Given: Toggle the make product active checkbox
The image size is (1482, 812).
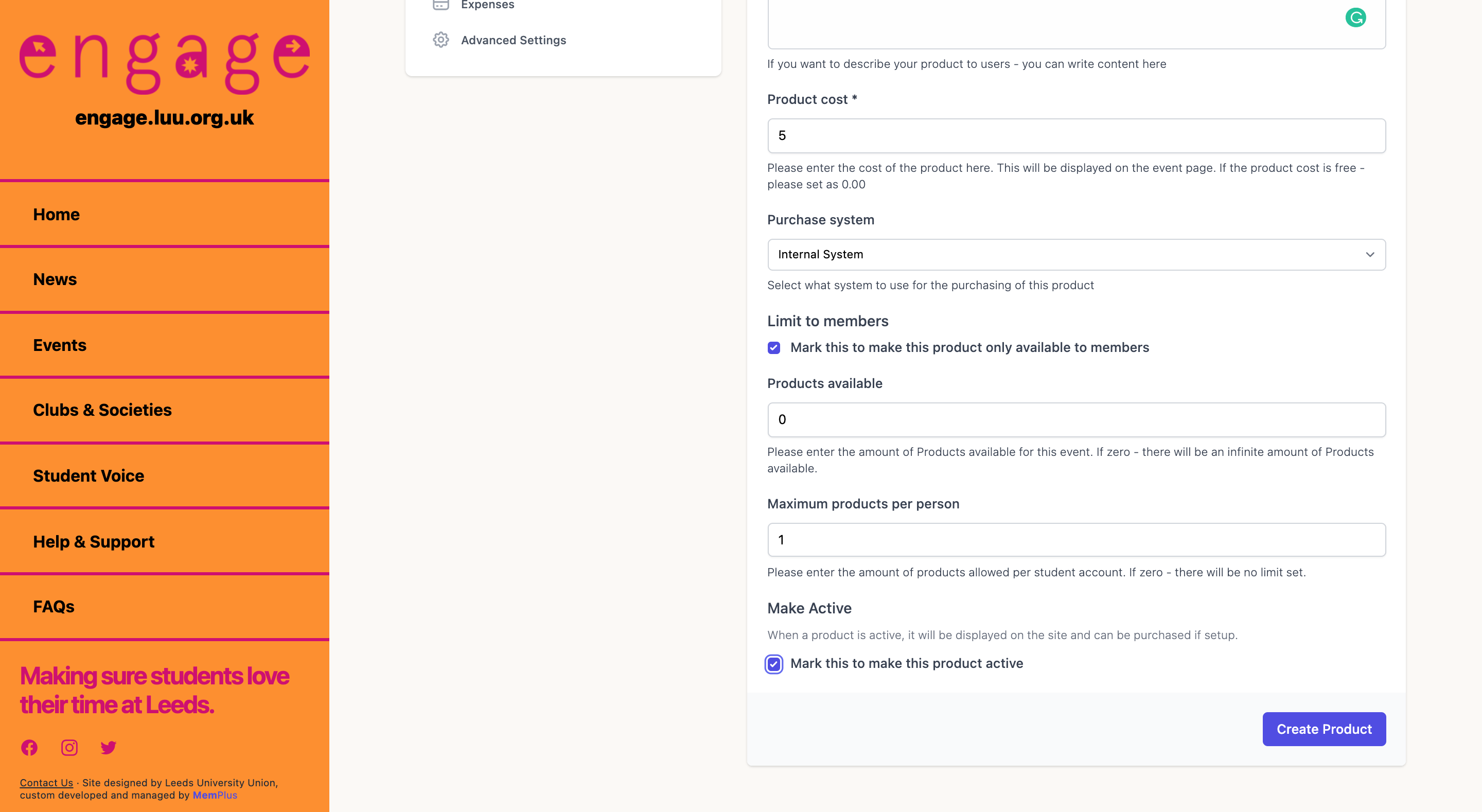Looking at the screenshot, I should 774,664.
